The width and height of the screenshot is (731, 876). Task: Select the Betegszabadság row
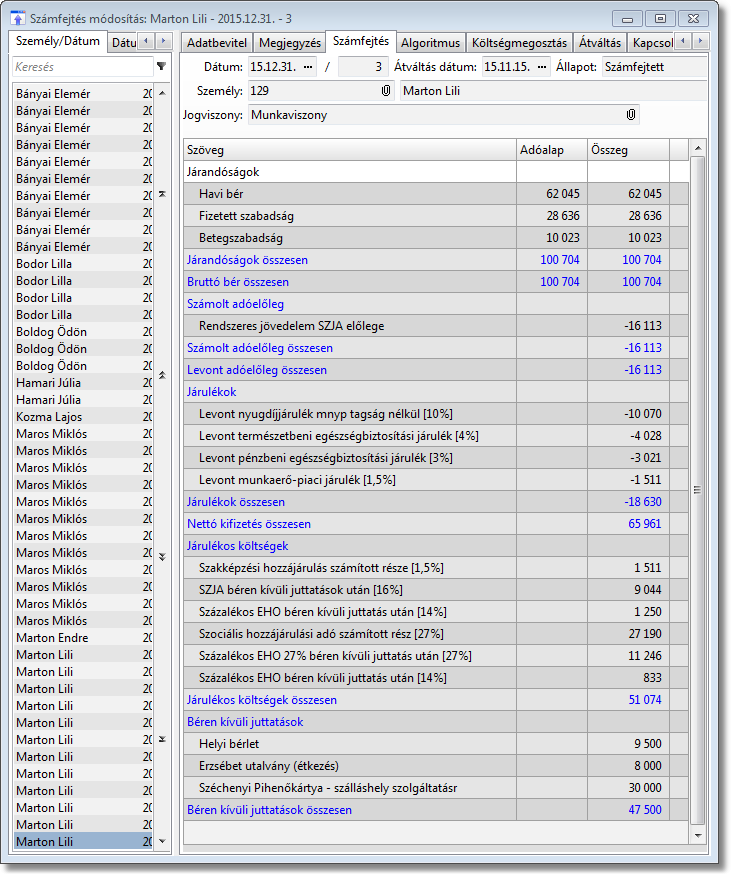[x=436, y=238]
